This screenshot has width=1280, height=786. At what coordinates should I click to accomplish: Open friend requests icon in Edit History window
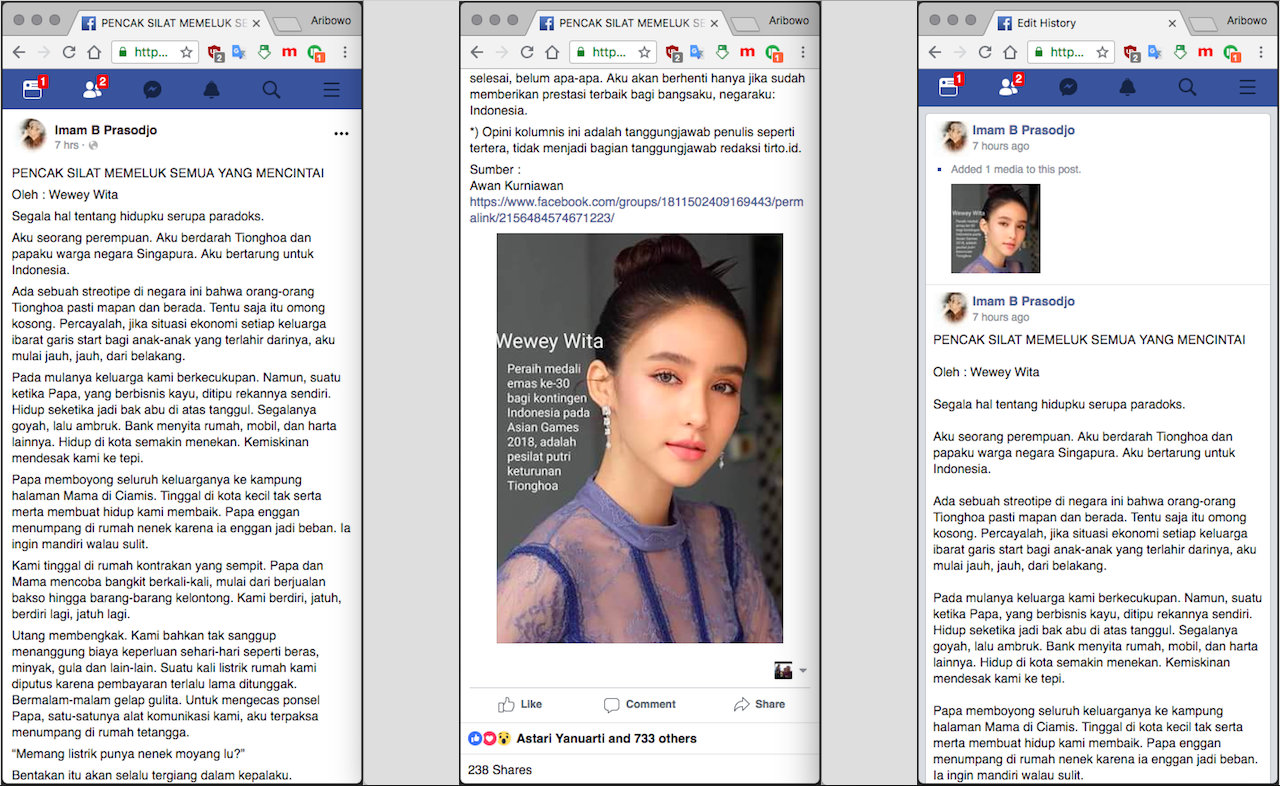[x=1008, y=88]
